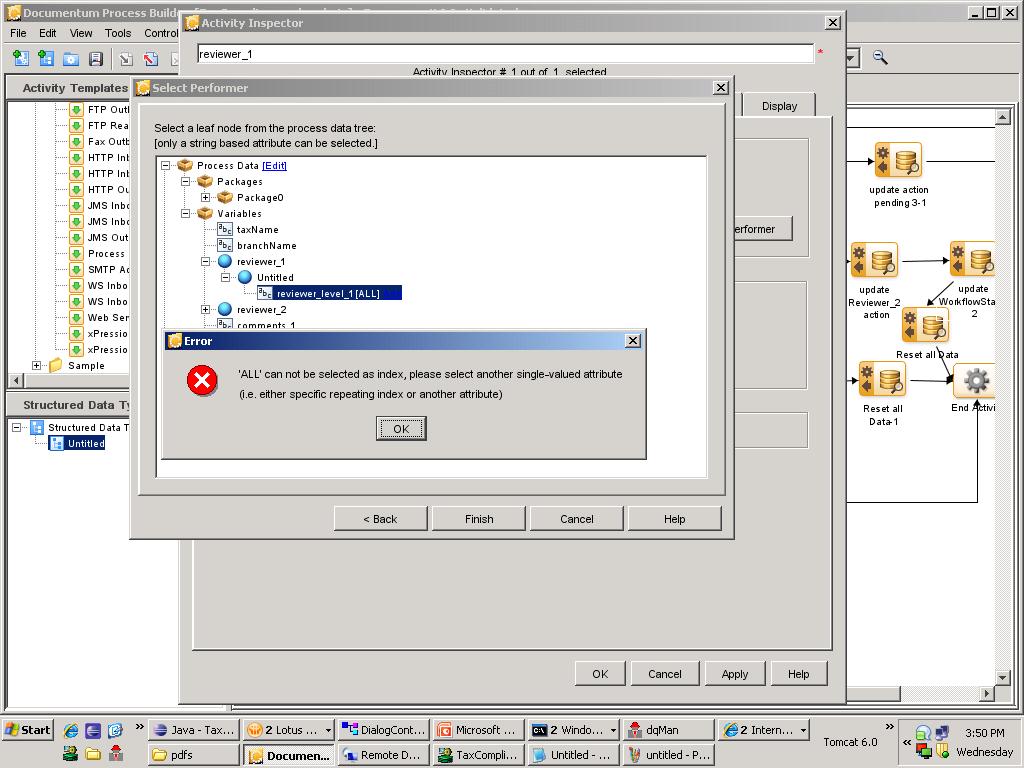Select reviewer_level_1[ALL] attribute
Screen dimensions: 1024x768
(328, 294)
